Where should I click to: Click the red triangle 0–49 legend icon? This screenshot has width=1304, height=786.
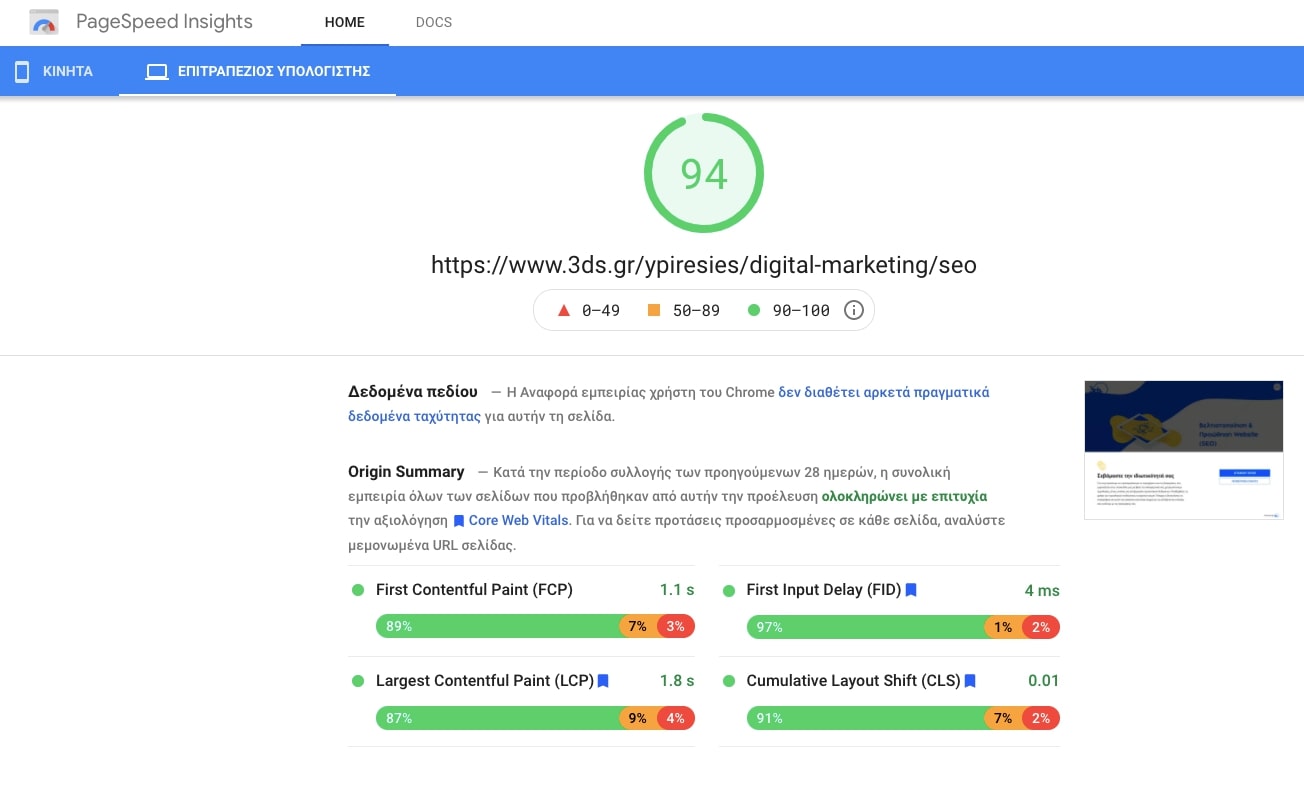[563, 310]
